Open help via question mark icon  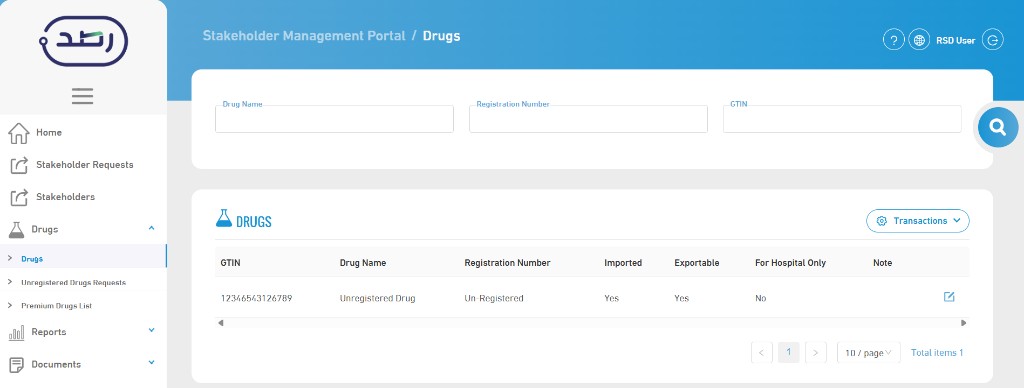(x=893, y=40)
